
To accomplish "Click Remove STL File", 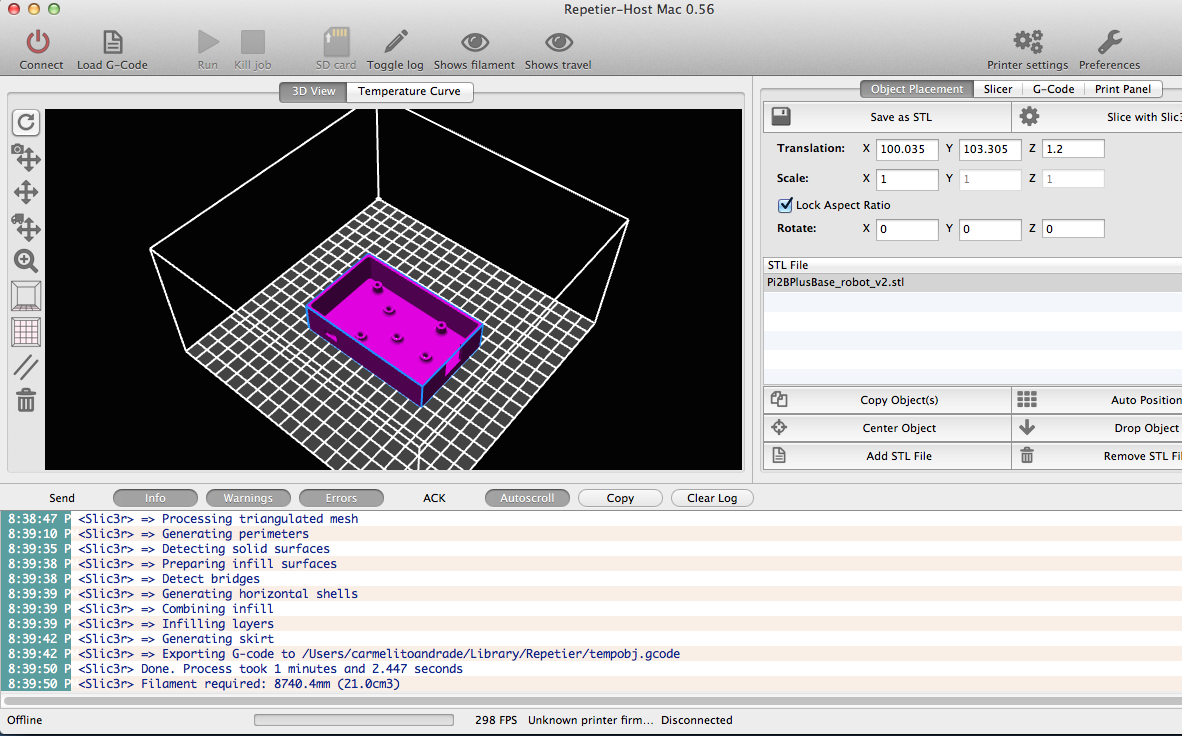I will coord(1097,455).
